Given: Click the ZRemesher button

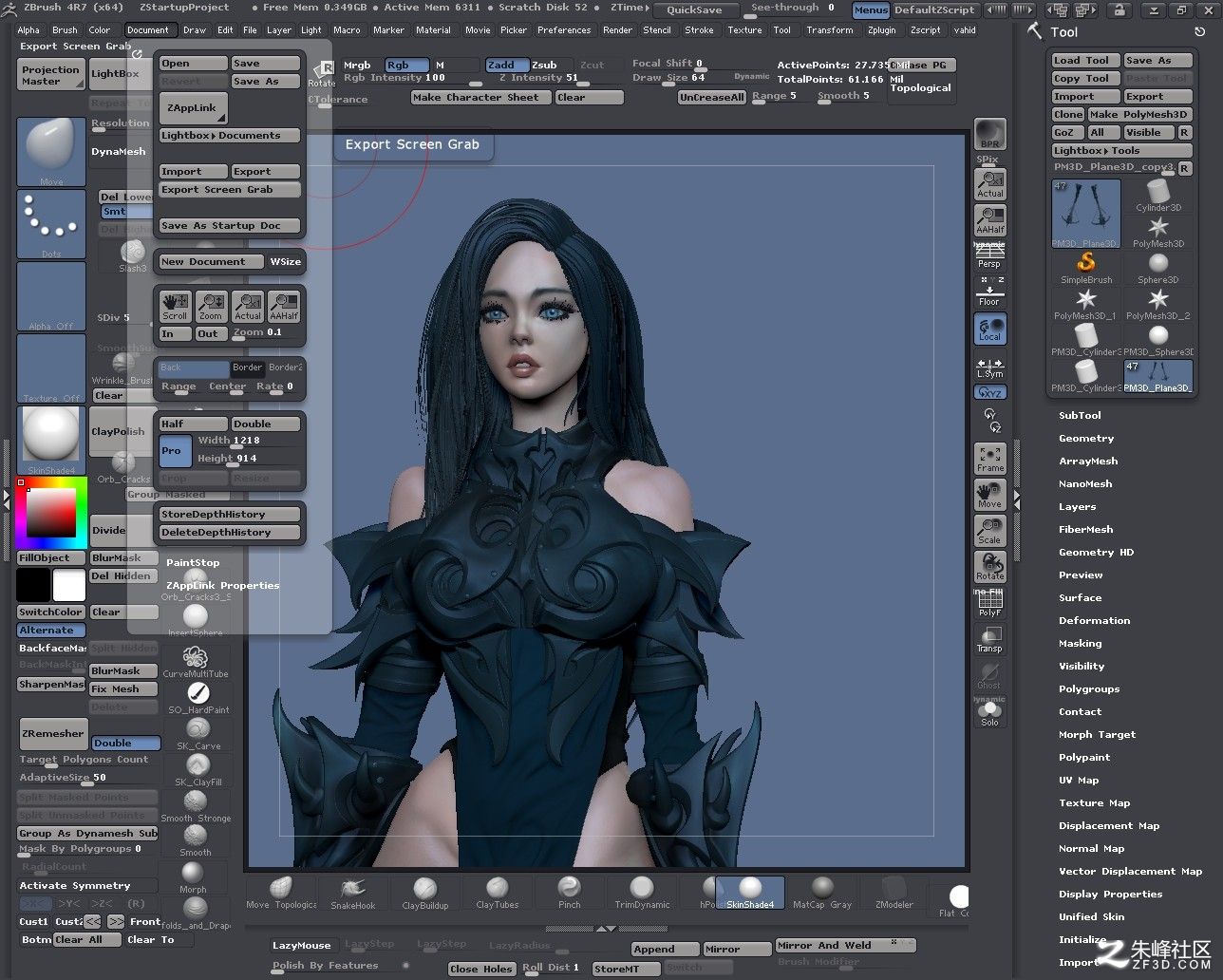Looking at the screenshot, I should pos(53,733).
